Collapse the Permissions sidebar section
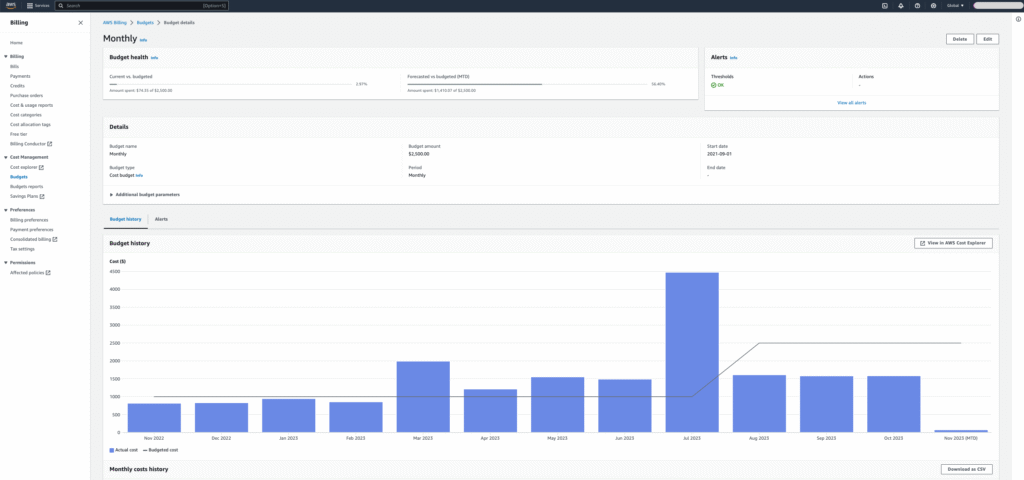 [x=6, y=262]
